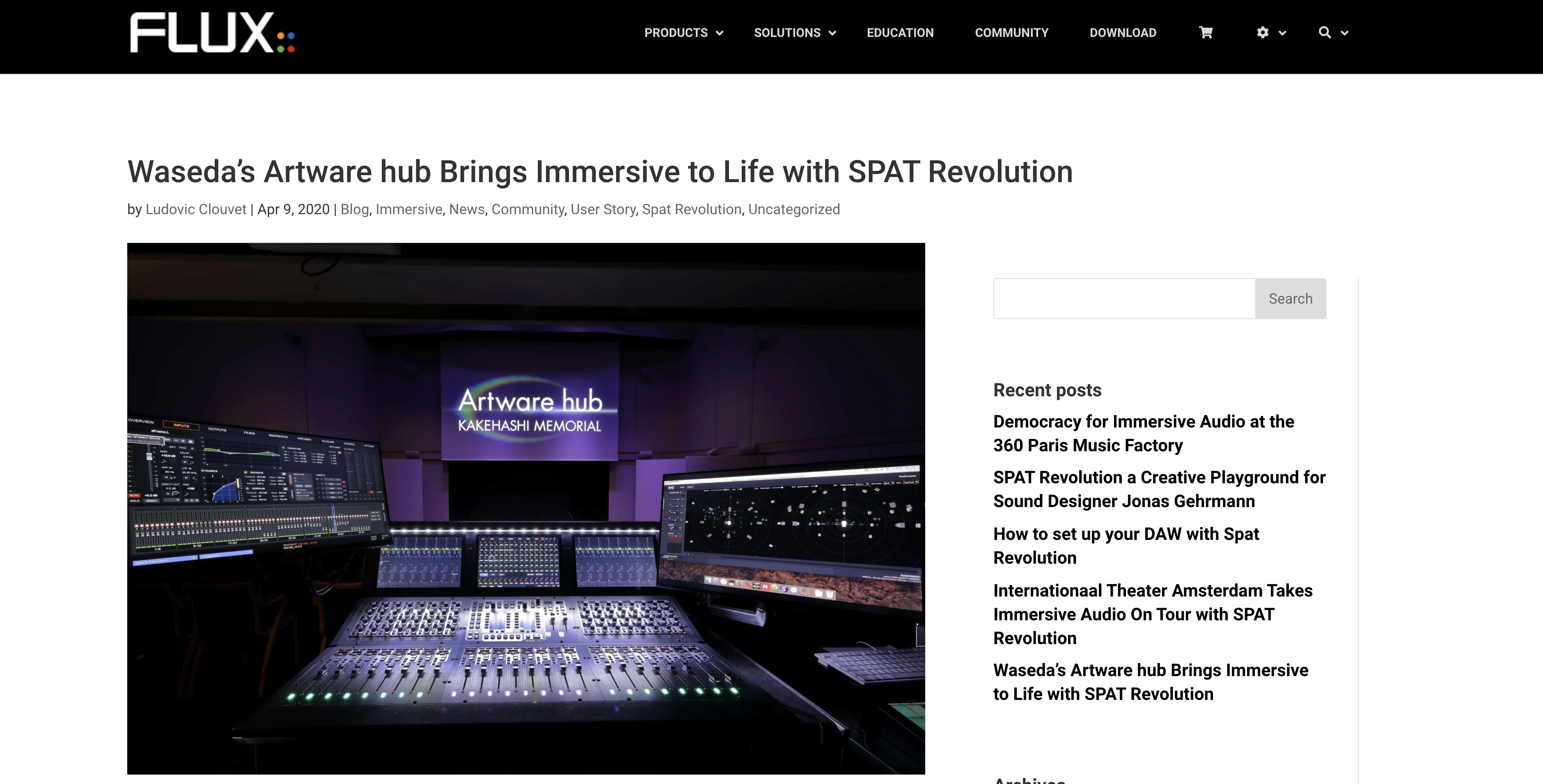The width and height of the screenshot is (1543, 784).
Task: Open the SOLUTIONS menu item
Action: click(x=787, y=33)
